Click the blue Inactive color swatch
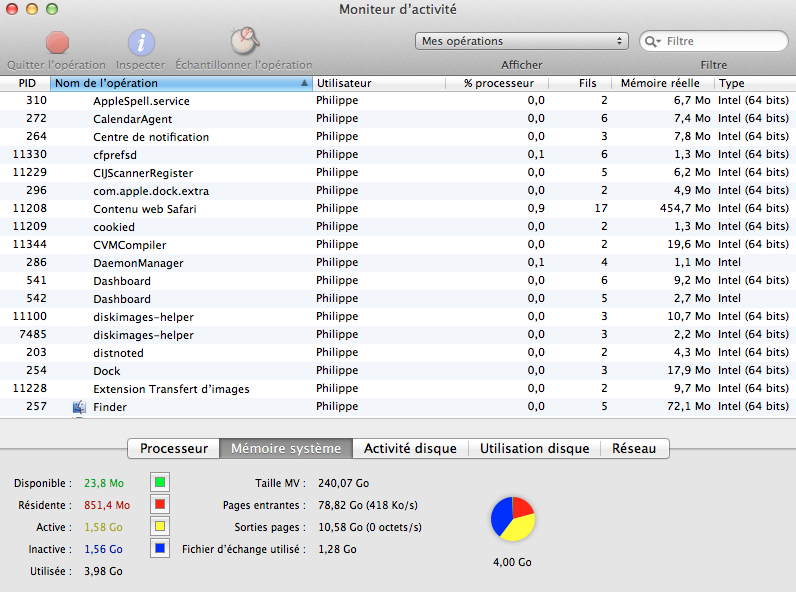Image resolution: width=796 pixels, height=592 pixels. 160,548
